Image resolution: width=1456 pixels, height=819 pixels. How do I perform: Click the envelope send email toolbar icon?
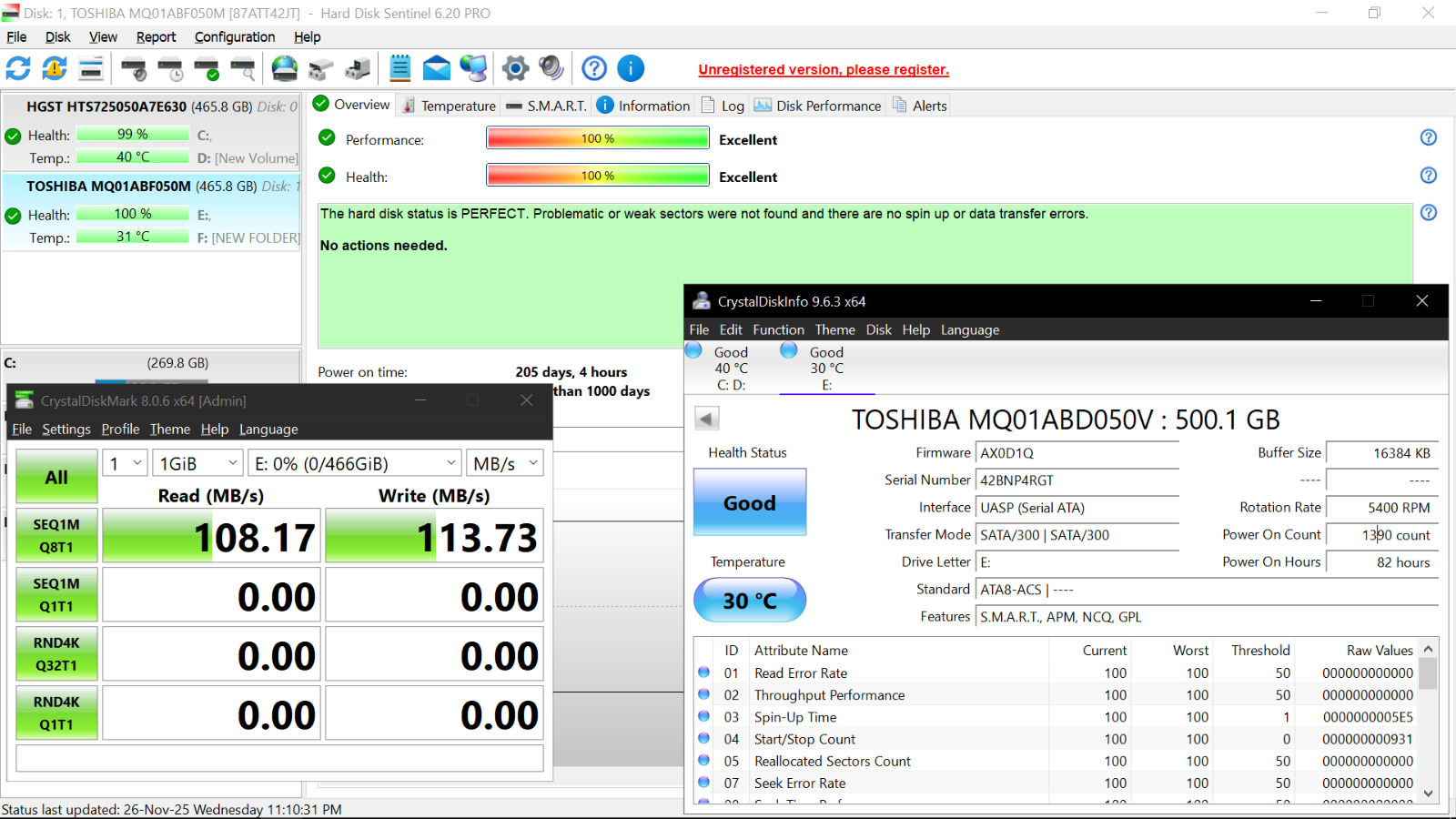pyautogui.click(x=437, y=68)
